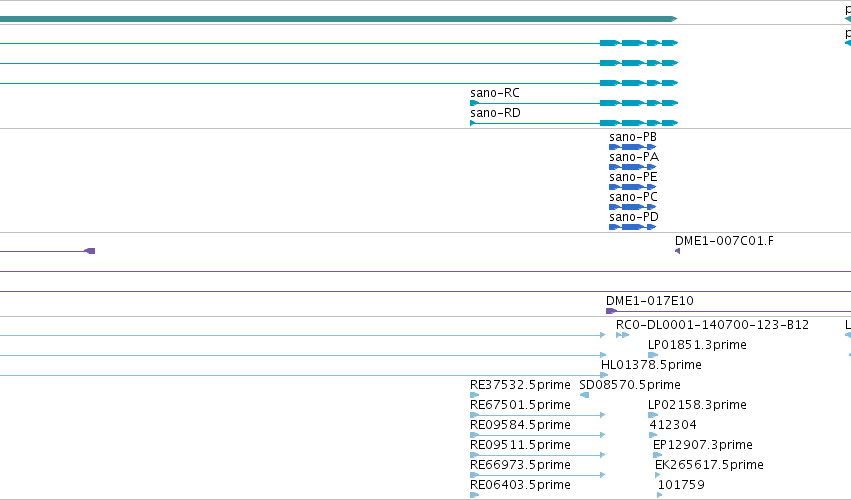Select the EK265617.5prime EST label
The height and width of the screenshot is (500, 851).
[709, 465]
